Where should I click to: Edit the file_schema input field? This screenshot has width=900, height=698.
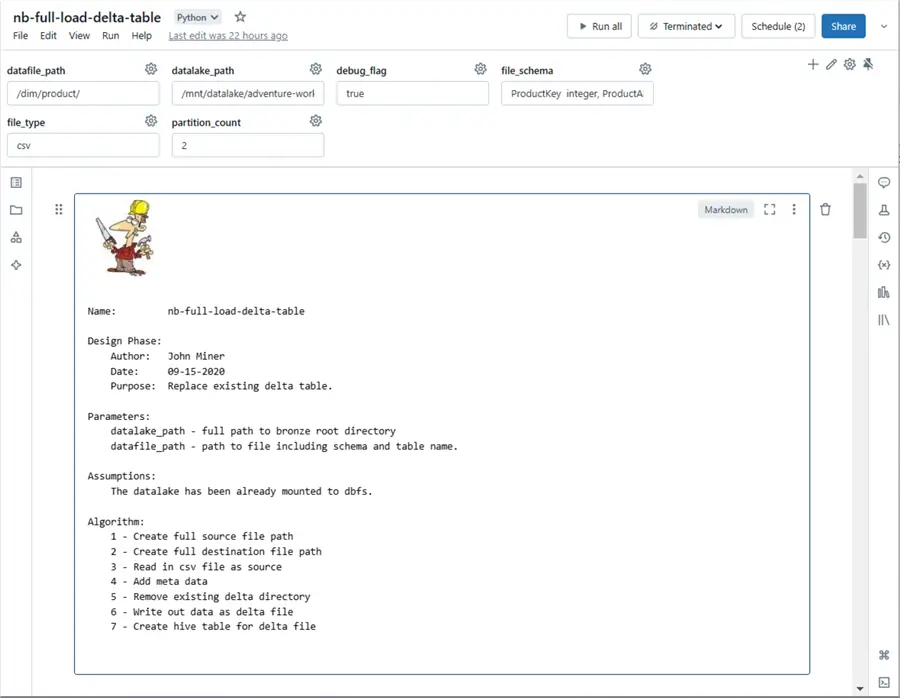click(577, 94)
